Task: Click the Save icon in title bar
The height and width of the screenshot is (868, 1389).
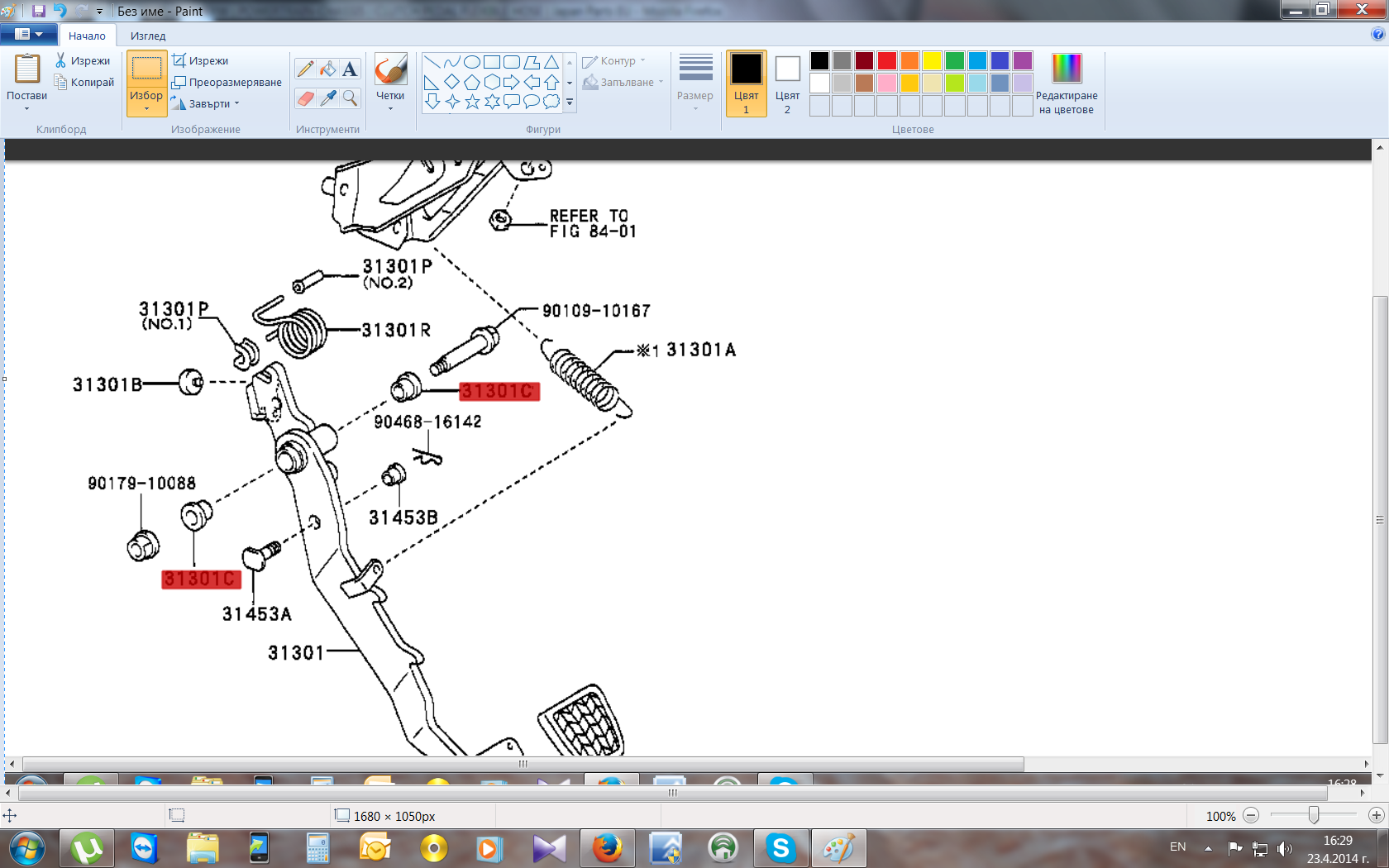Action: pos(39,11)
